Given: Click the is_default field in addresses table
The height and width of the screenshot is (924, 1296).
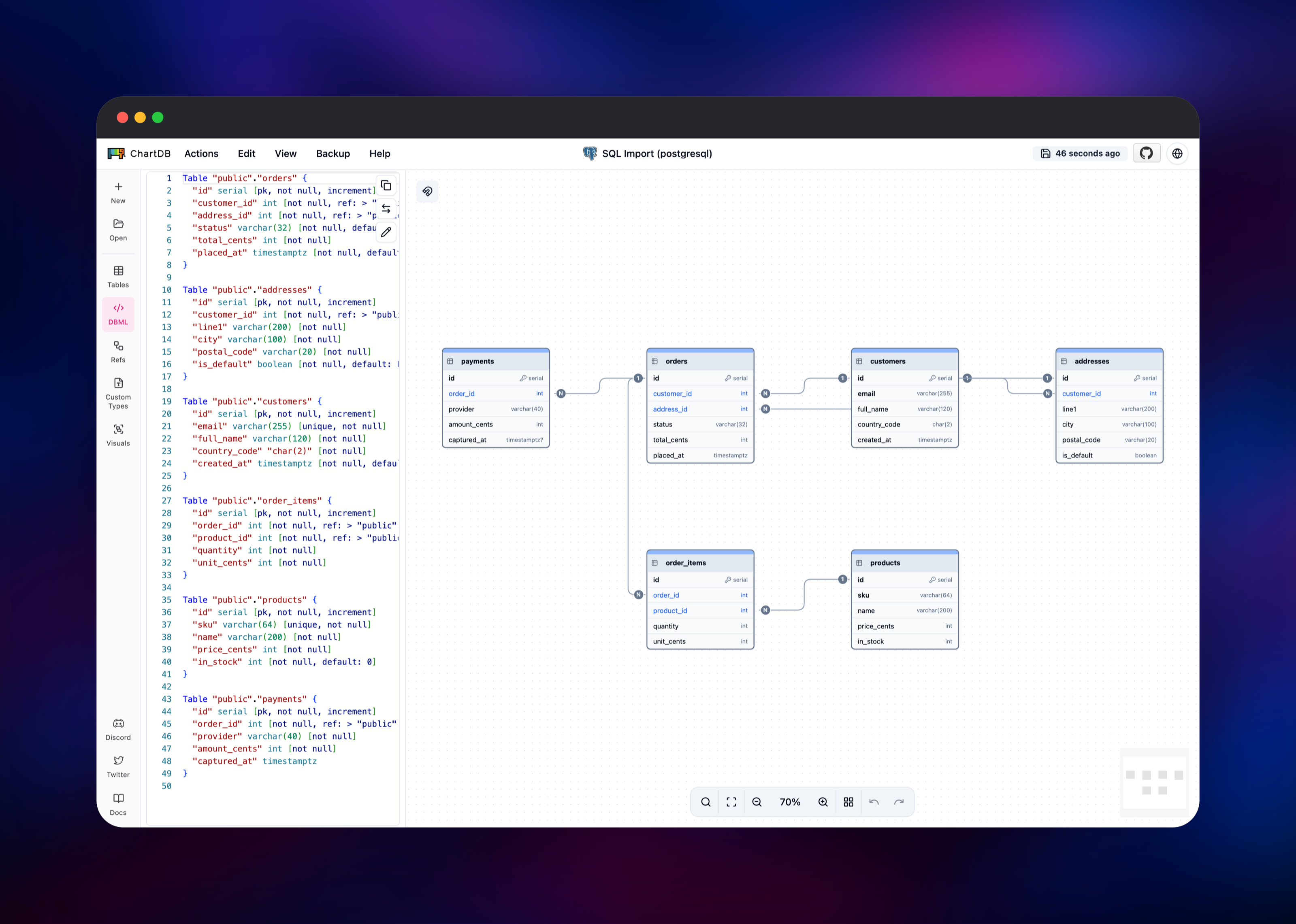Looking at the screenshot, I should (1109, 455).
